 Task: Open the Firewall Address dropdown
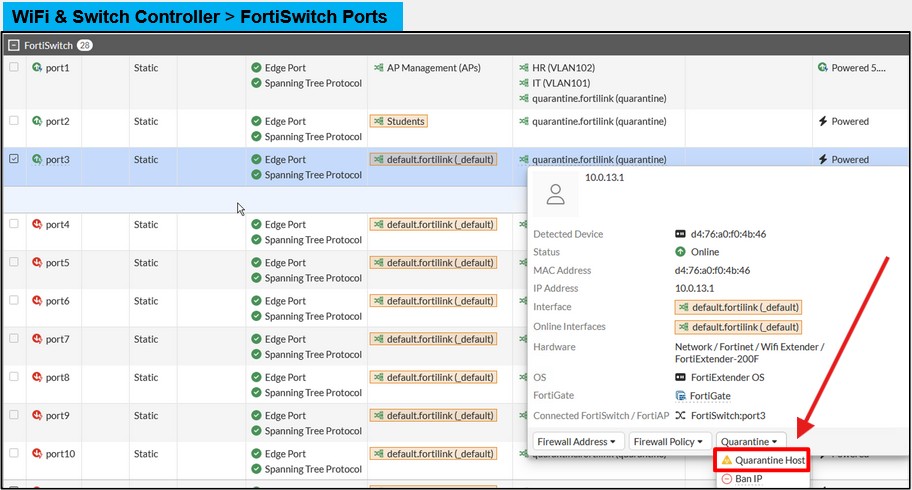coord(578,442)
